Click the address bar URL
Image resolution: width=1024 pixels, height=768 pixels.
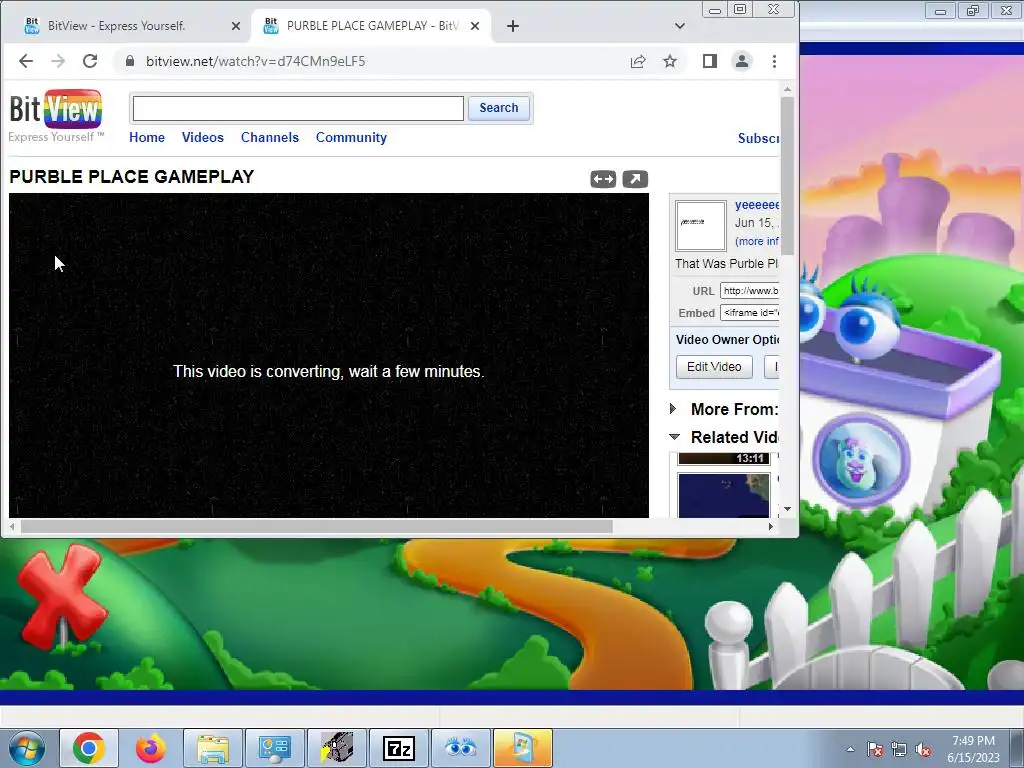point(255,61)
